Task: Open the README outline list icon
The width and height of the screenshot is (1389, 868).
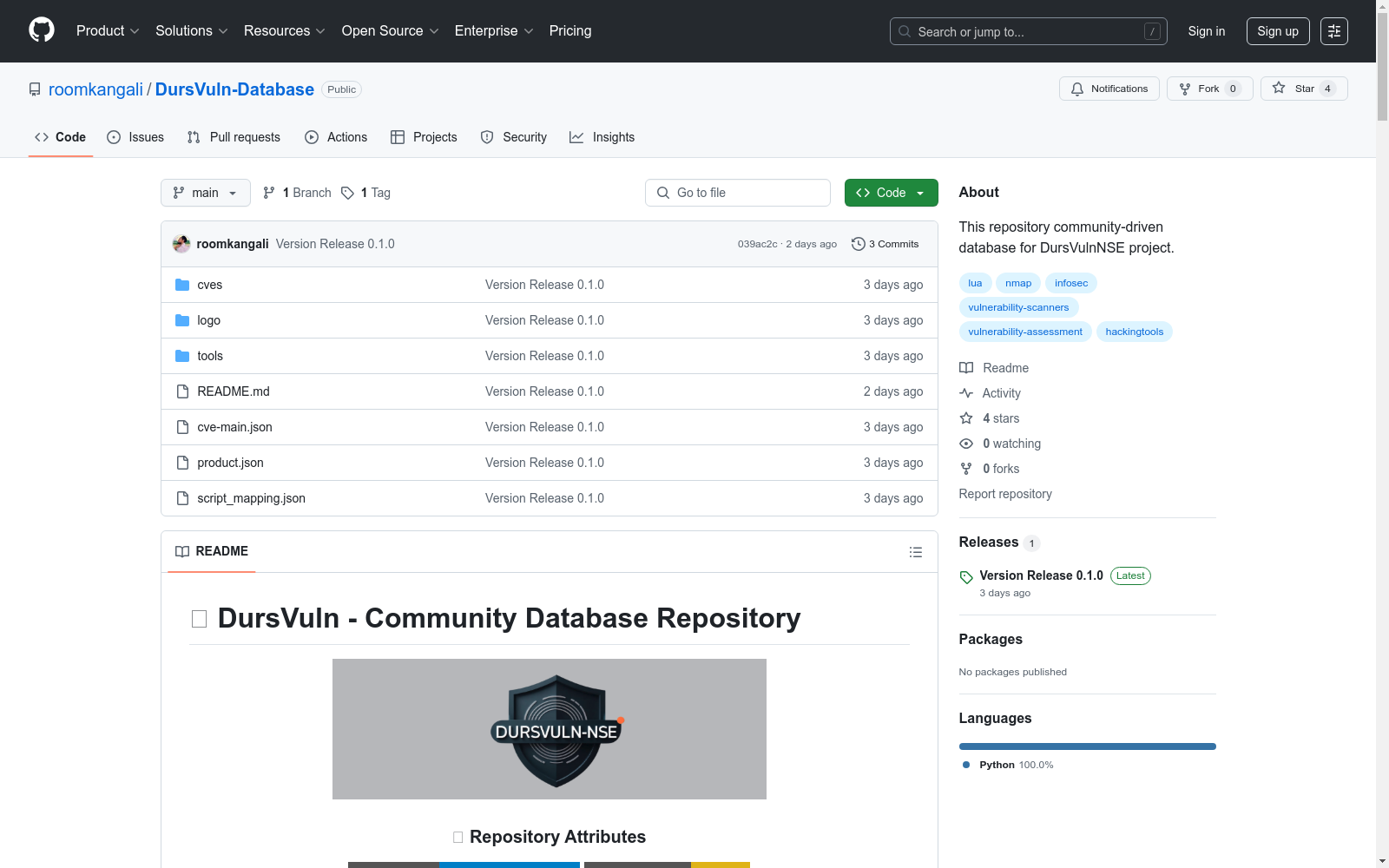Action: [915, 552]
